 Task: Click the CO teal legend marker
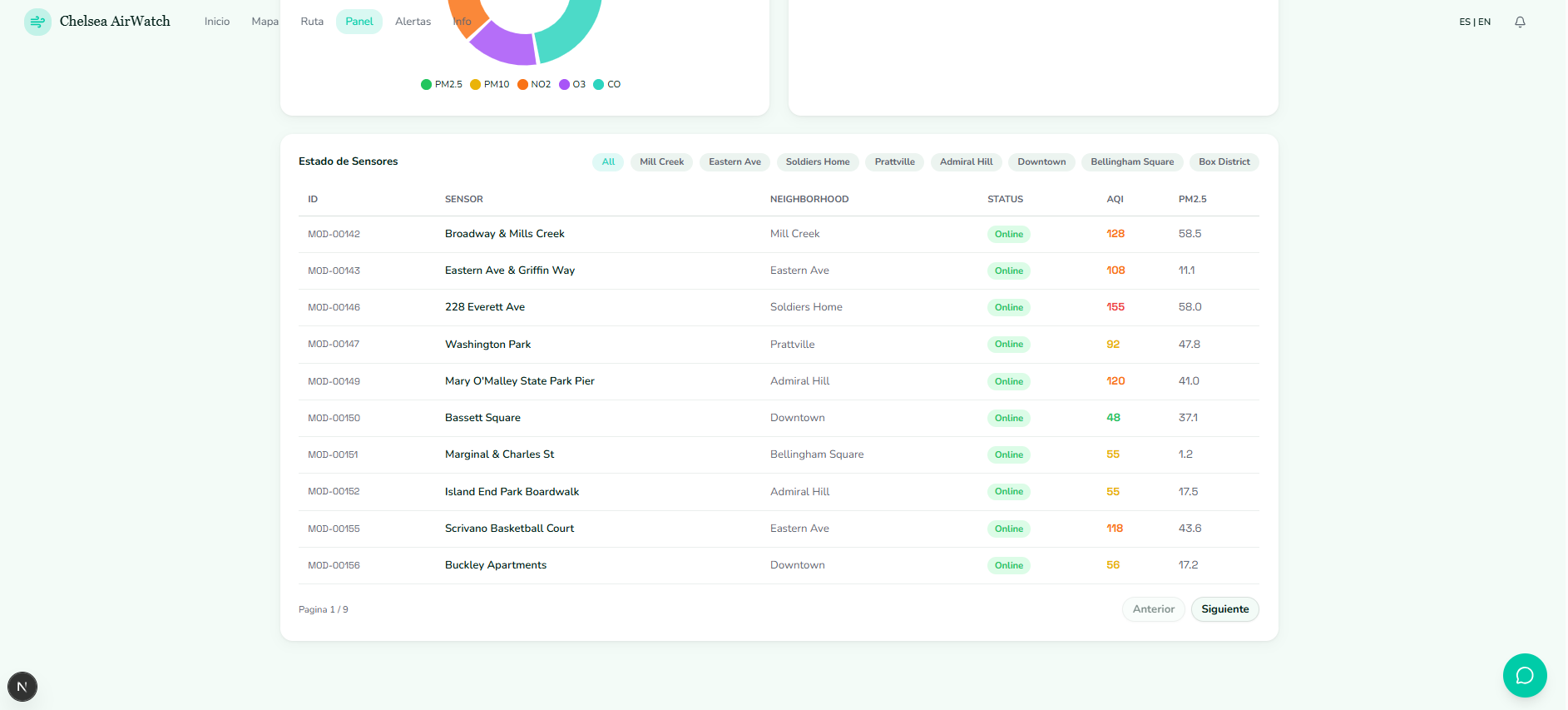598,84
